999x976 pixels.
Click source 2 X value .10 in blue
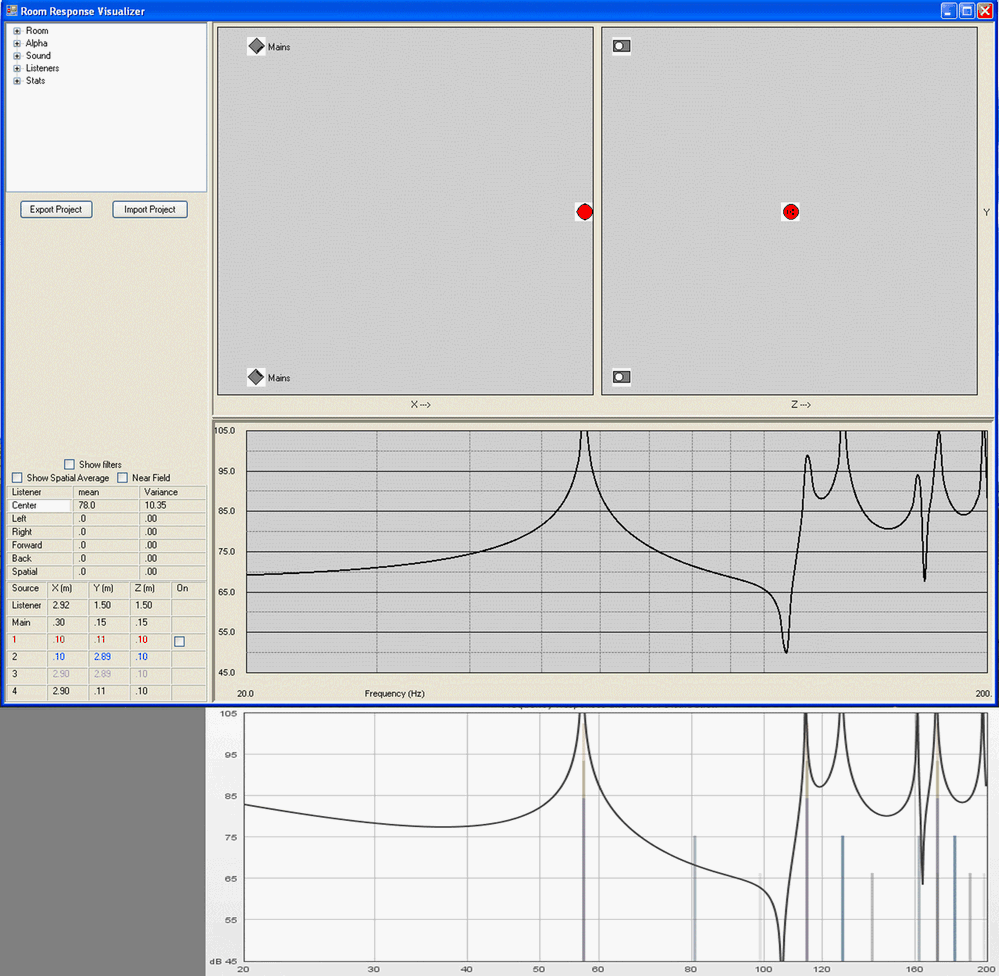click(59, 657)
